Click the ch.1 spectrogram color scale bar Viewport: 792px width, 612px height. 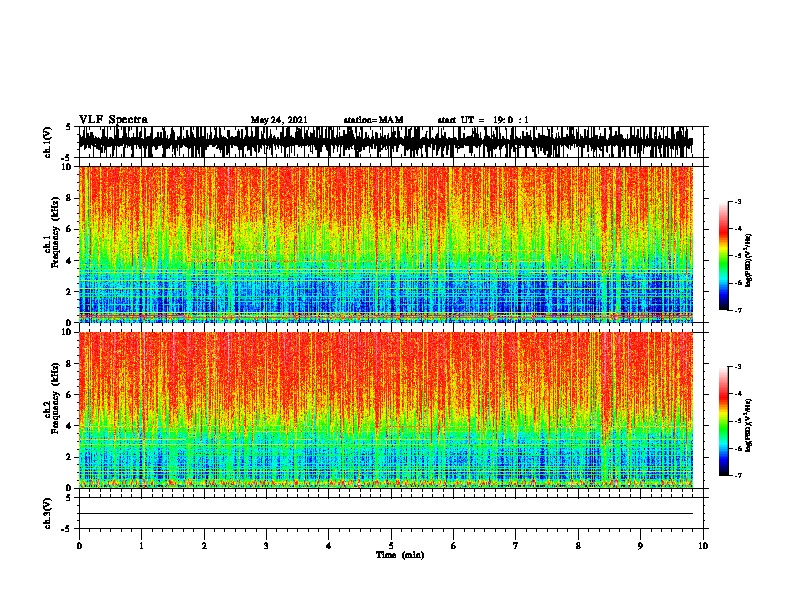pyautogui.click(x=723, y=256)
